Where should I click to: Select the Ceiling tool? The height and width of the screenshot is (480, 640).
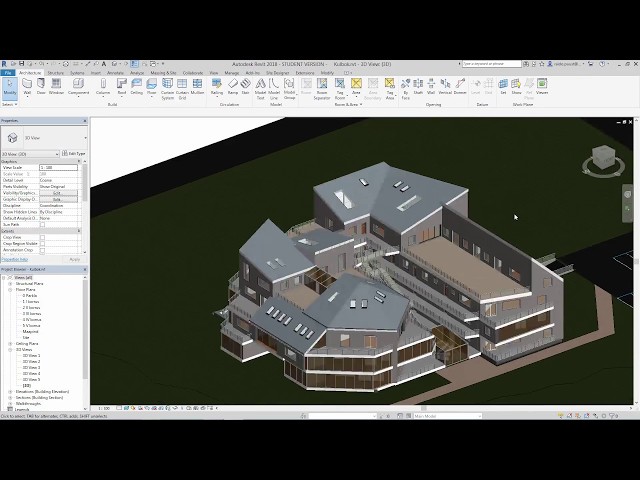point(136,87)
